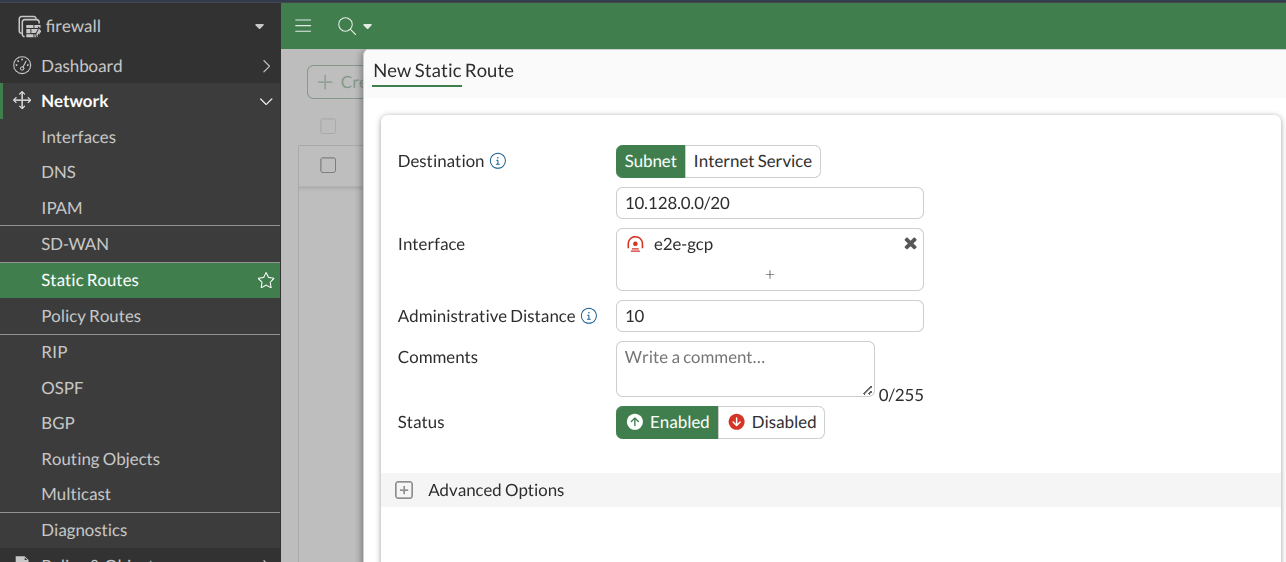
Task: Click the New Static Route title
Action: (x=443, y=71)
